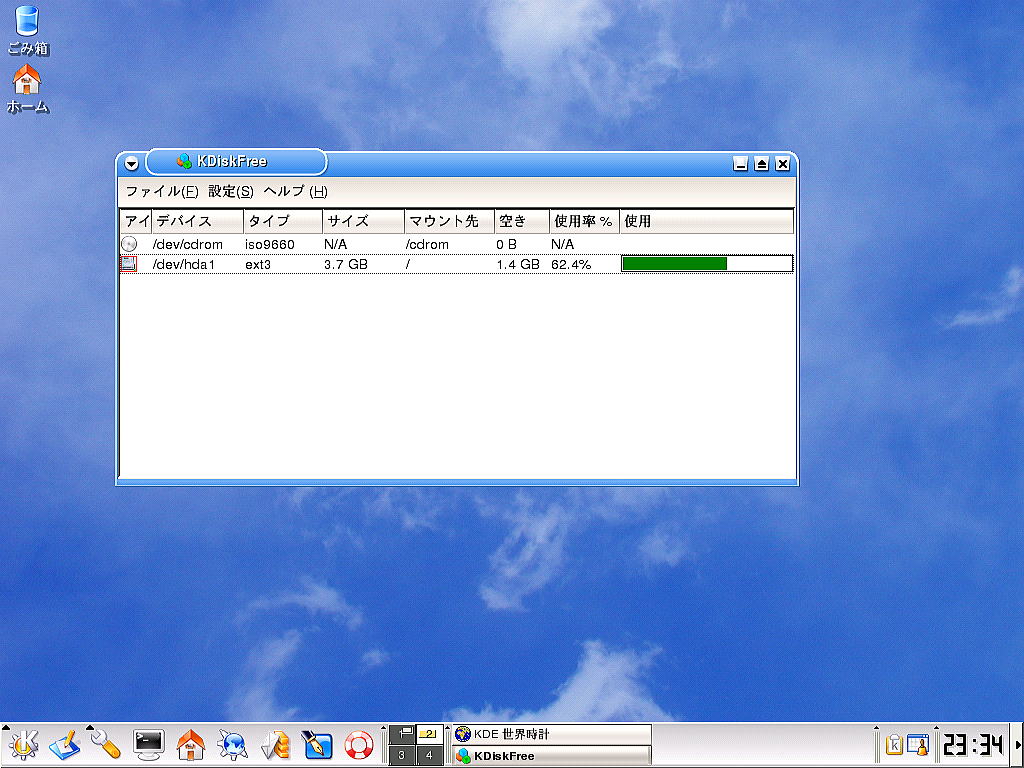Sort by the 使用率 % column header
This screenshot has width=1024, height=768.
click(x=584, y=221)
